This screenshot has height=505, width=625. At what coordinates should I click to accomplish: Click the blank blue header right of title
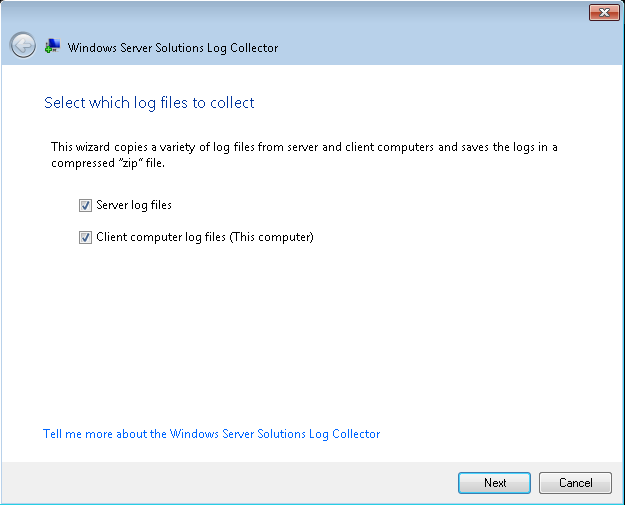click(x=450, y=47)
